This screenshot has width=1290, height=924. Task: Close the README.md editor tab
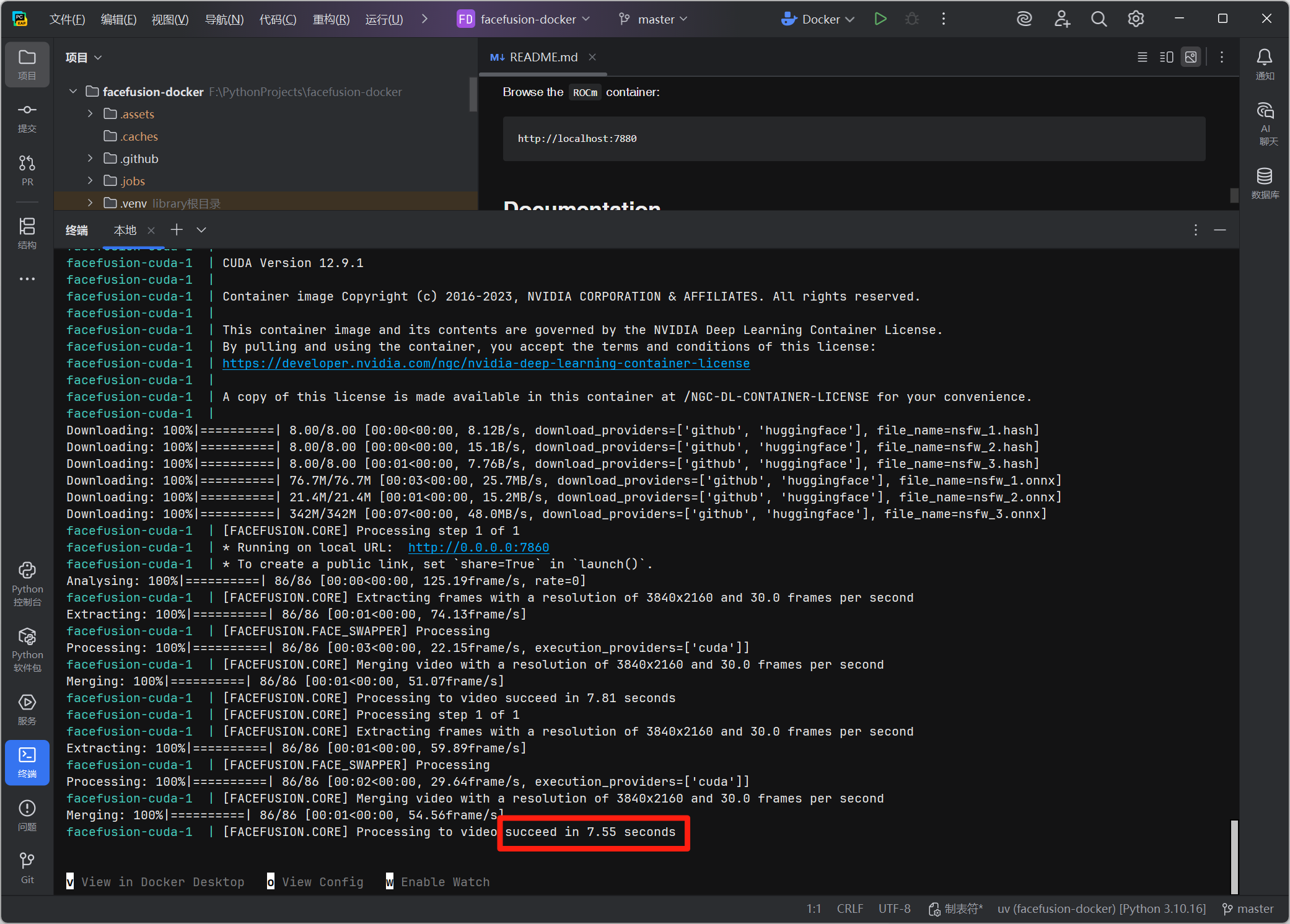(x=592, y=57)
